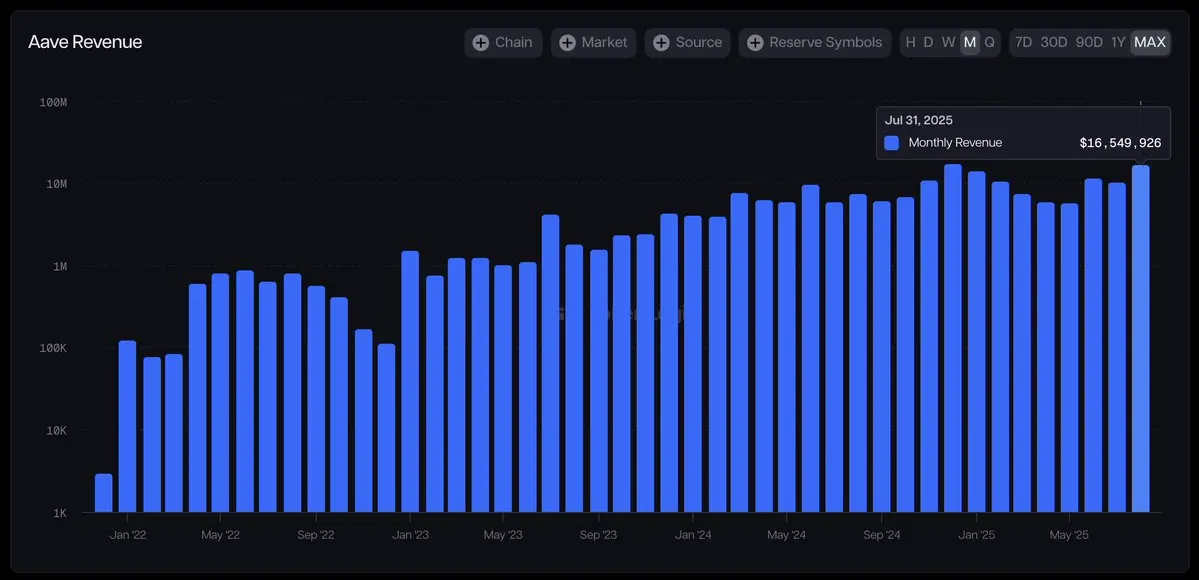Click the Monthly Revenue blue legend swatch

[891, 142]
